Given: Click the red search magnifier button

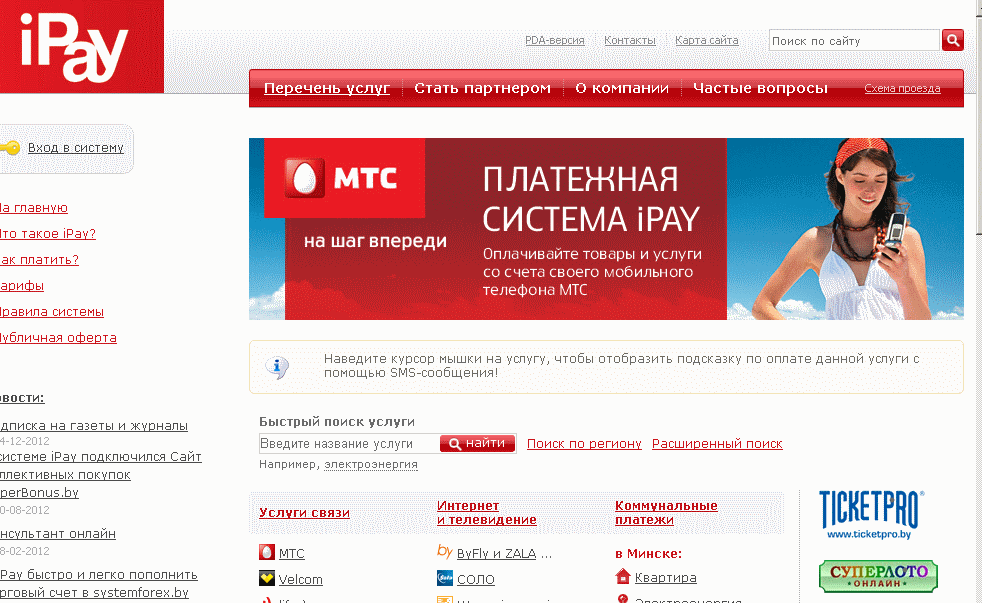Looking at the screenshot, I should coord(953,40).
